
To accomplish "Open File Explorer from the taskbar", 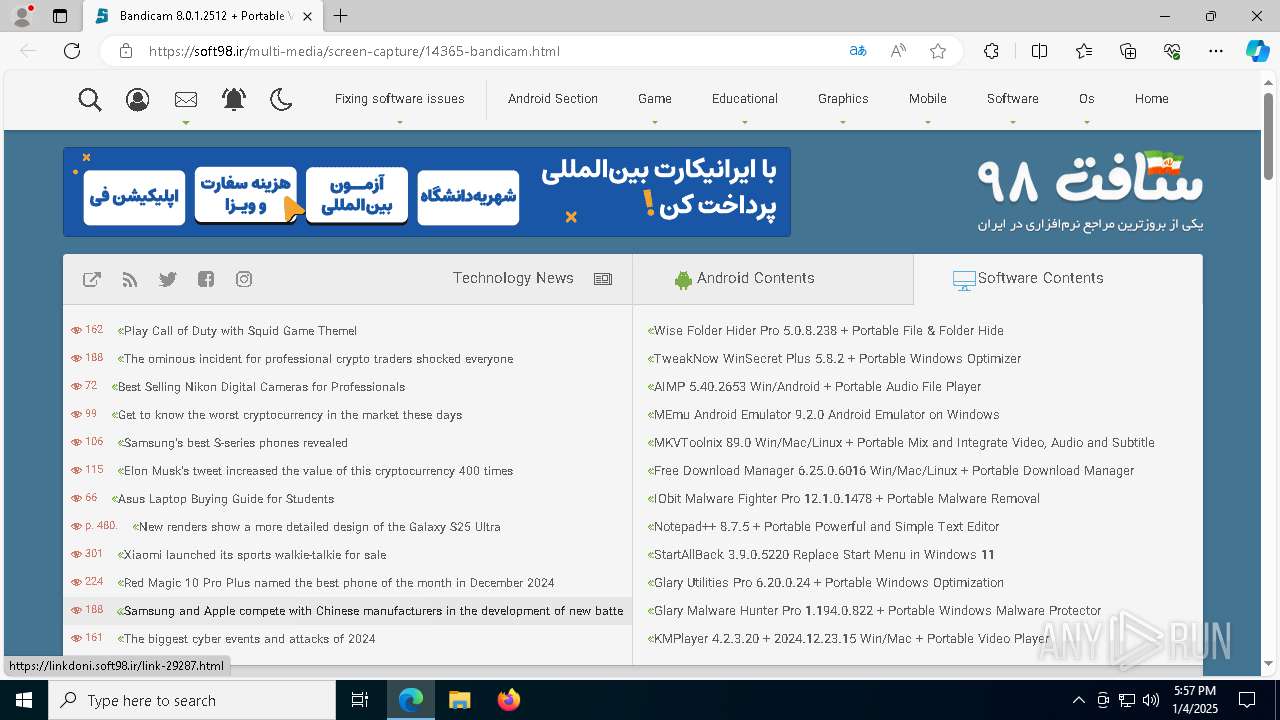I will 459,700.
